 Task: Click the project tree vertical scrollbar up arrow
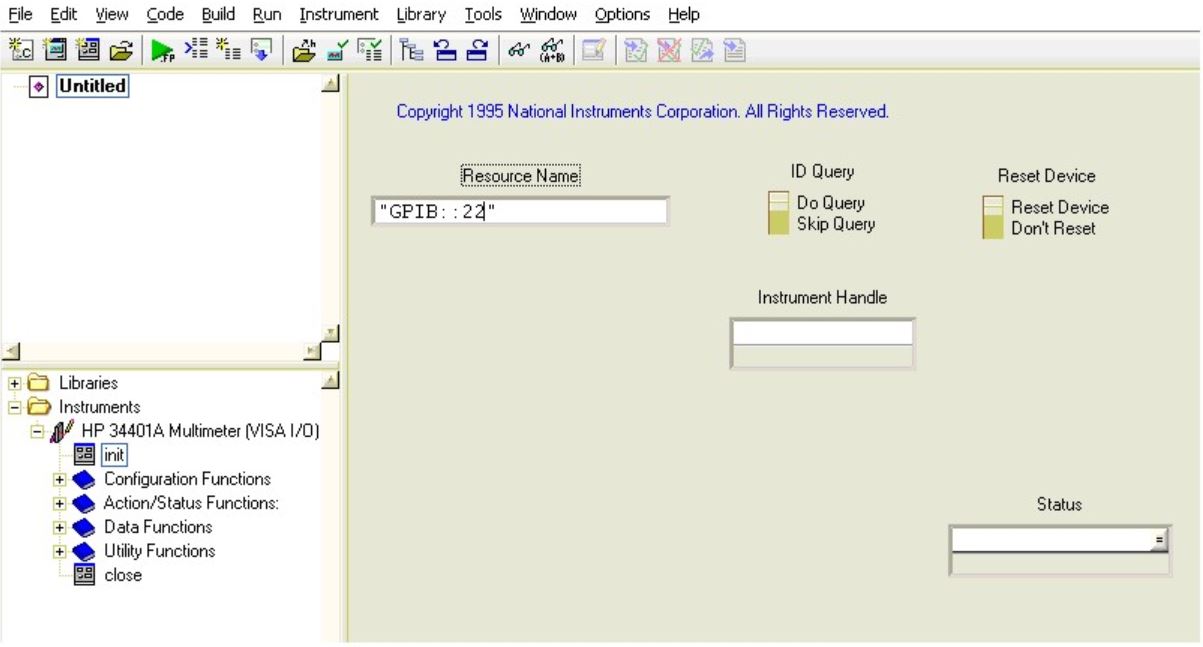[x=331, y=85]
